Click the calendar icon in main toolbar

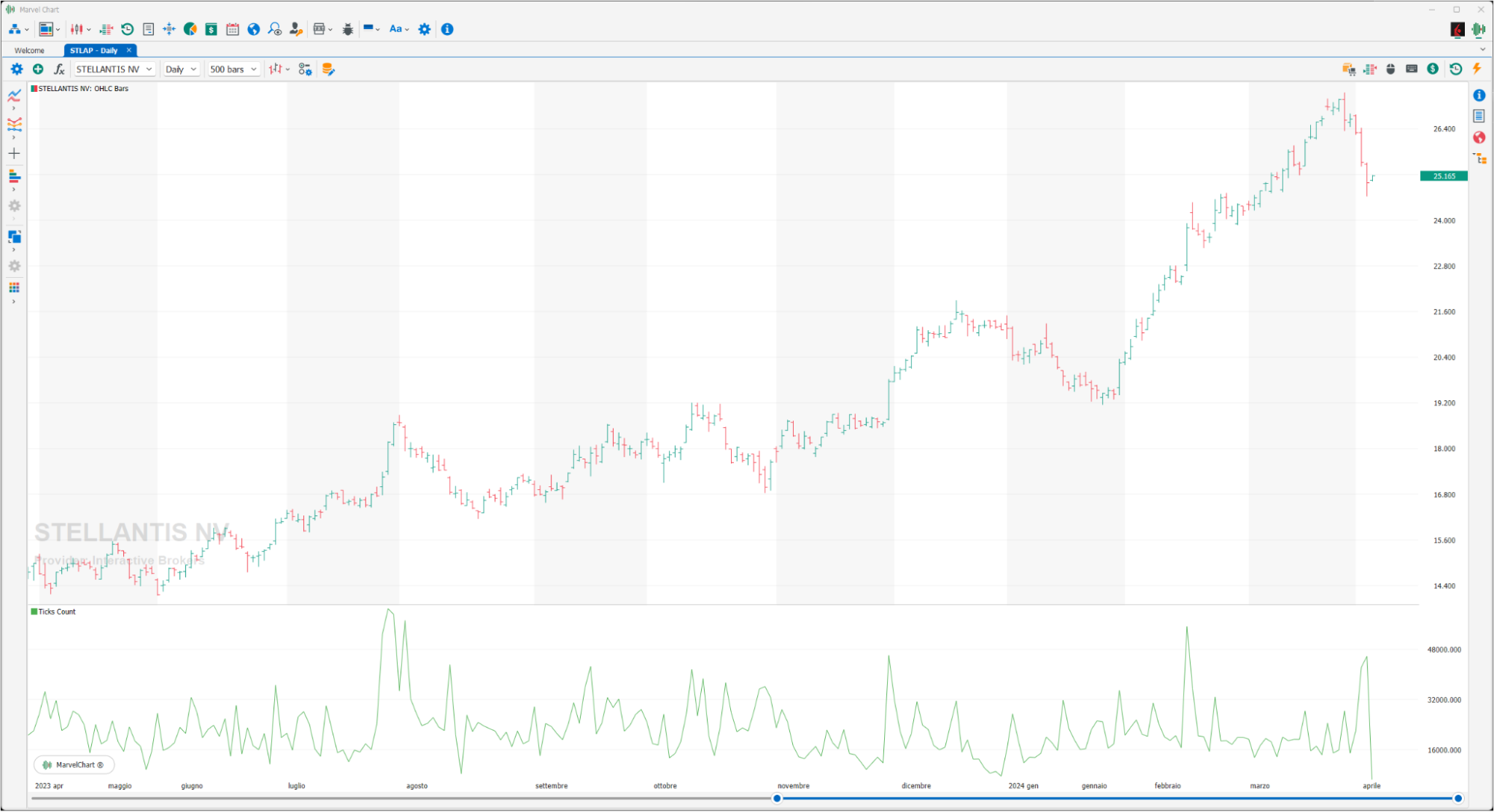point(232,29)
